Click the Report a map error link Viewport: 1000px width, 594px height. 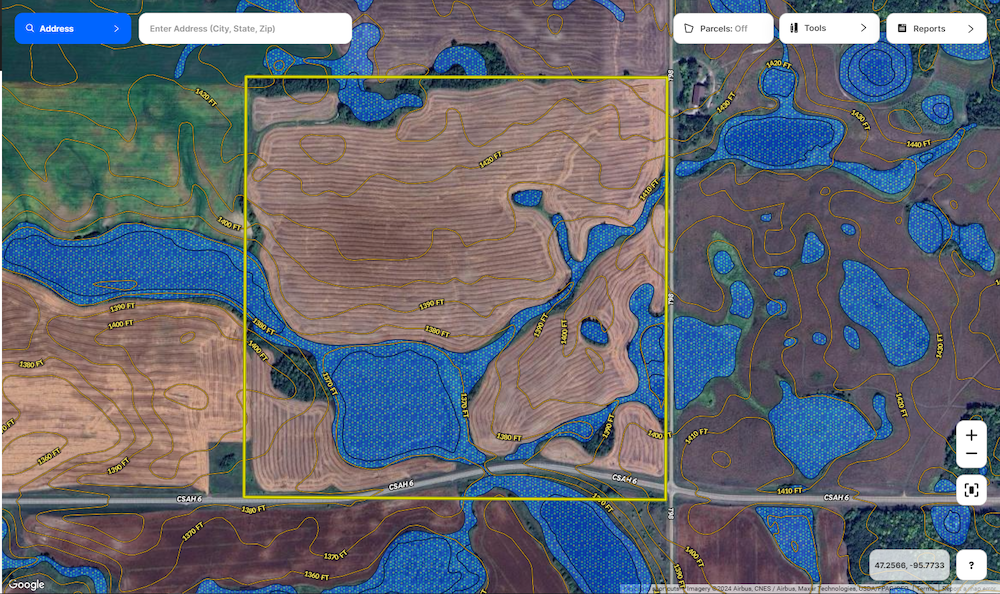pos(968,589)
